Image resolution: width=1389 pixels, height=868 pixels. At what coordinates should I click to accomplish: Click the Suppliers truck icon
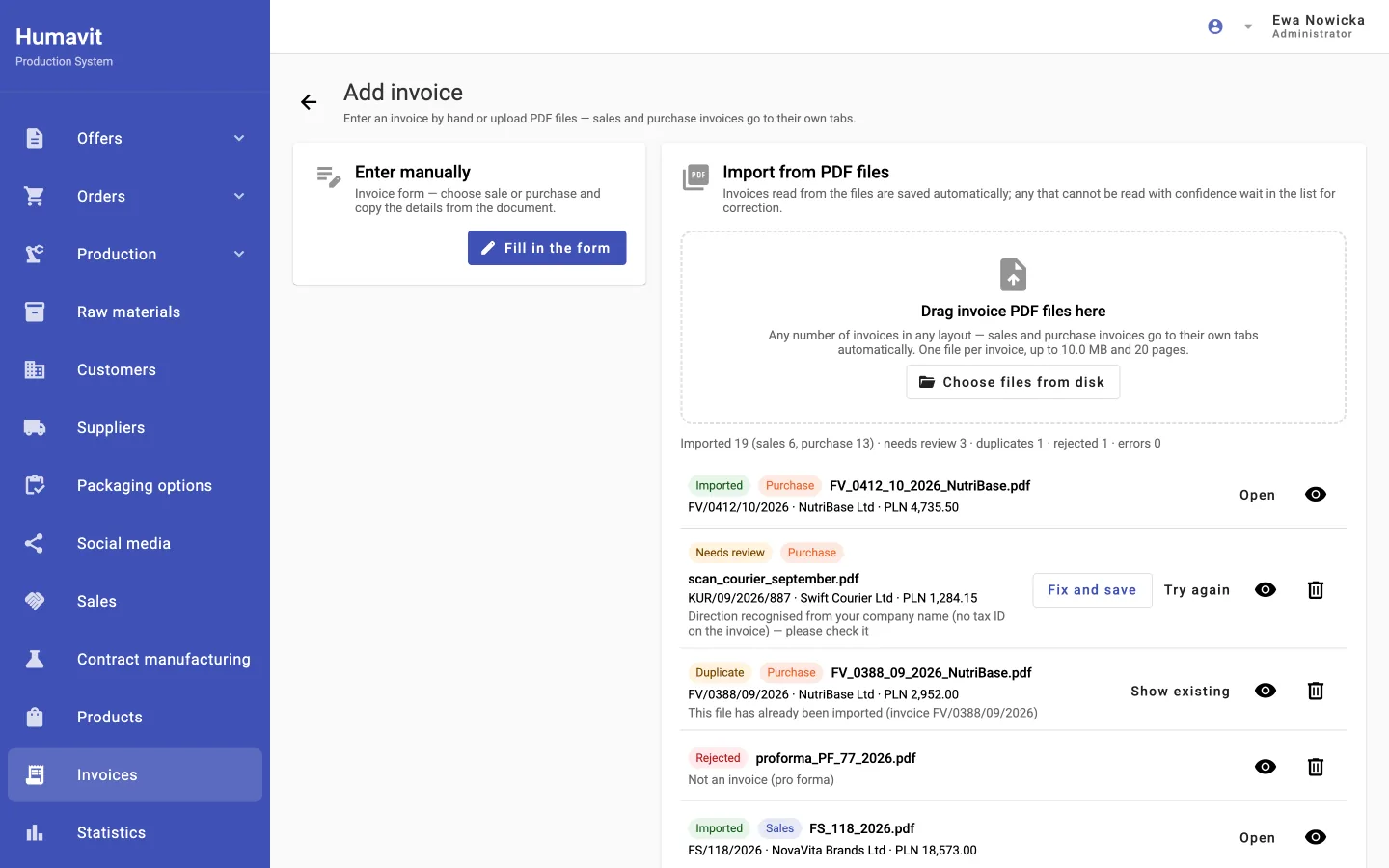[35, 427]
